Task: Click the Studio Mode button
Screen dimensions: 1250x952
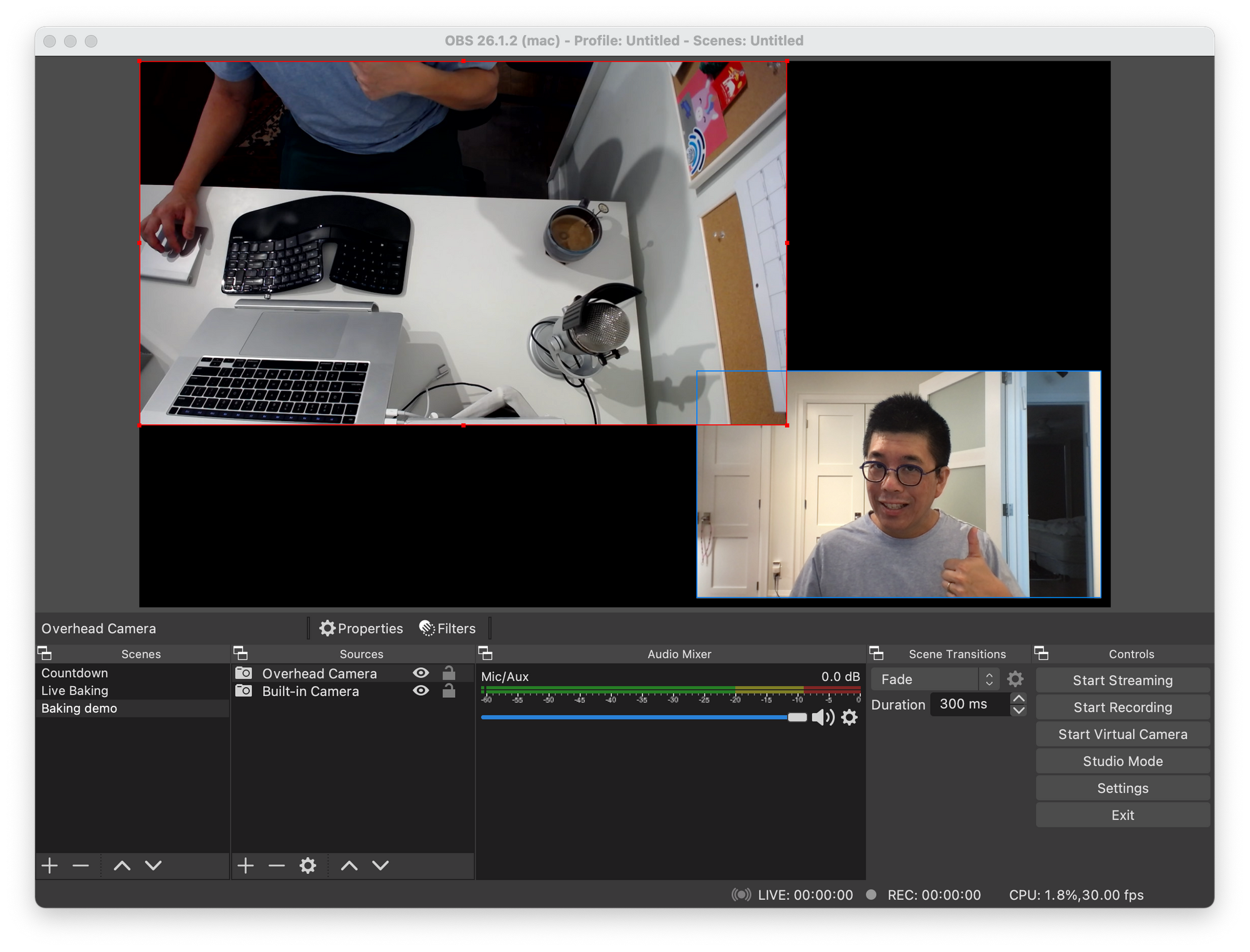Action: (1121, 761)
